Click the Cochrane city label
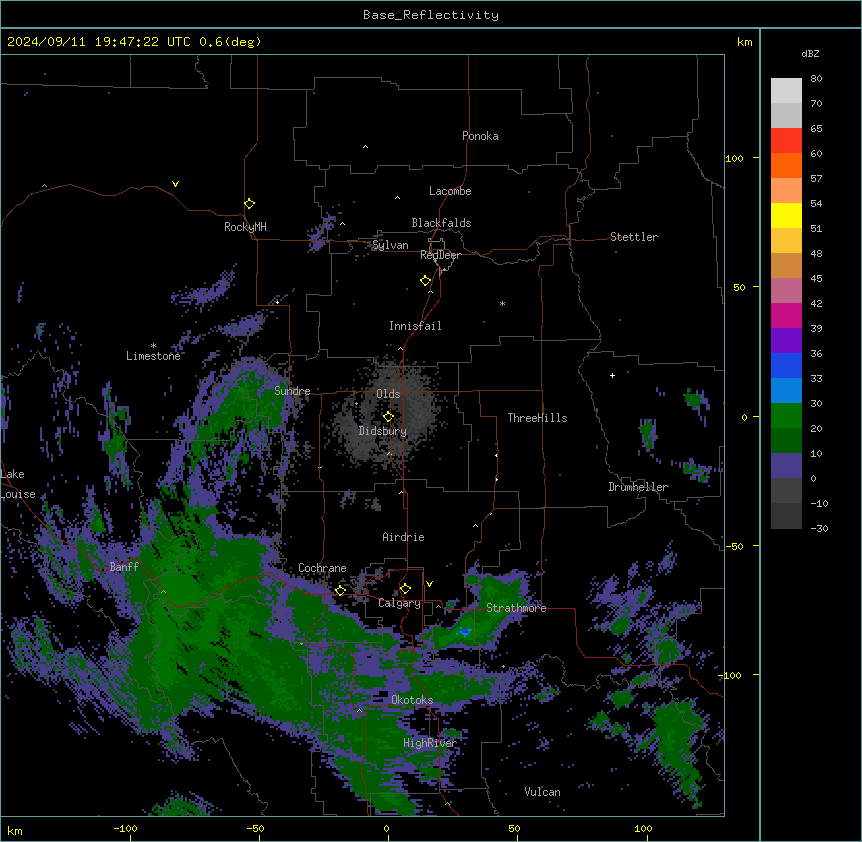 click(322, 568)
